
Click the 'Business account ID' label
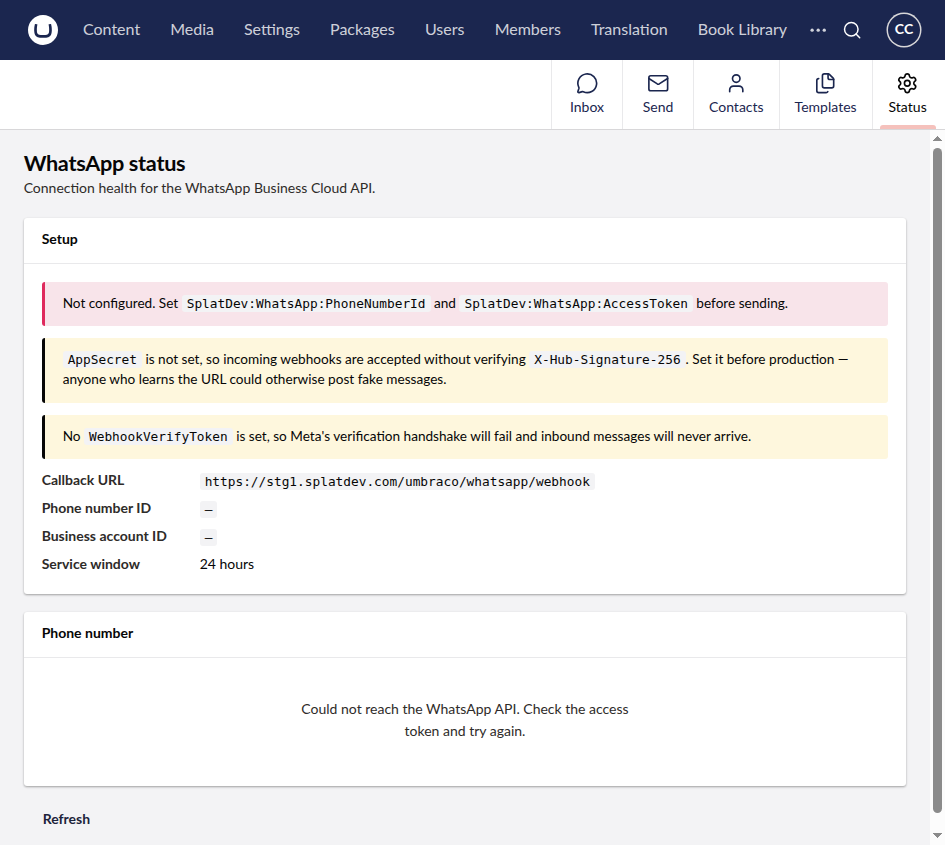(104, 536)
